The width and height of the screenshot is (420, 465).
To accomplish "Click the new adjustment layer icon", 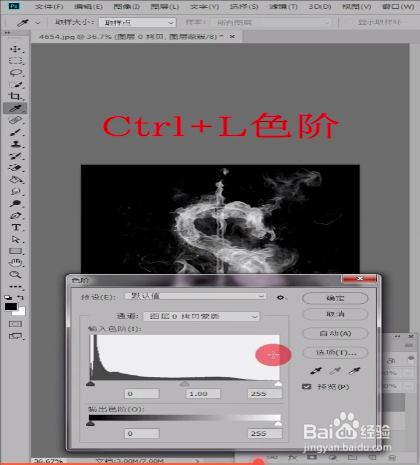I will click(x=333, y=458).
